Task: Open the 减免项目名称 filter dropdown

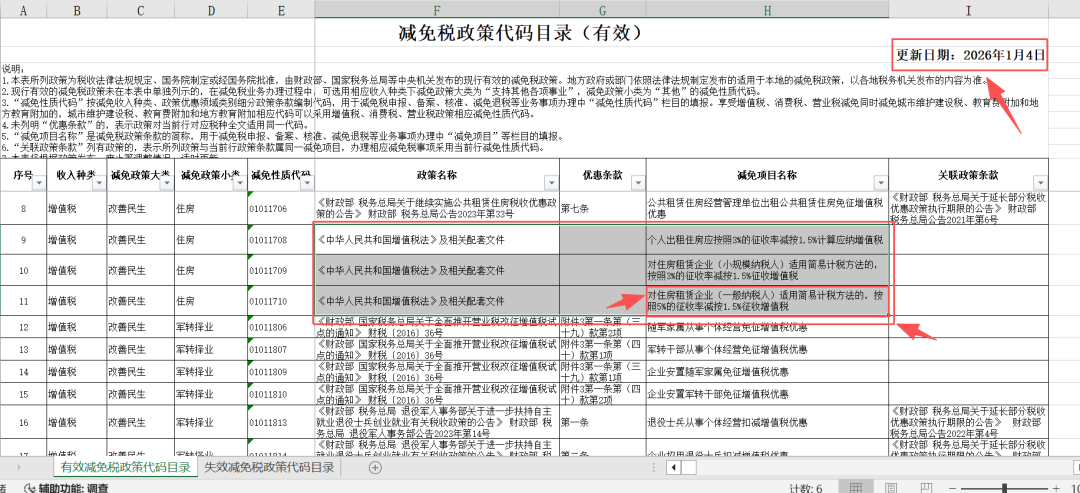Action: tap(879, 182)
